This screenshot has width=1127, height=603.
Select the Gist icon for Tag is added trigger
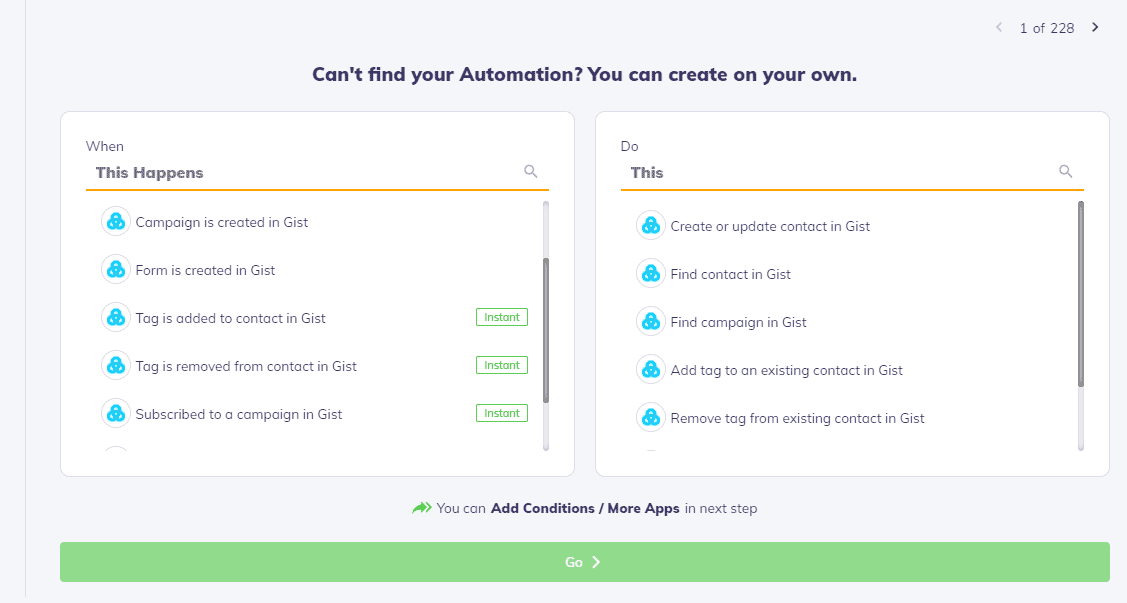[x=115, y=318]
